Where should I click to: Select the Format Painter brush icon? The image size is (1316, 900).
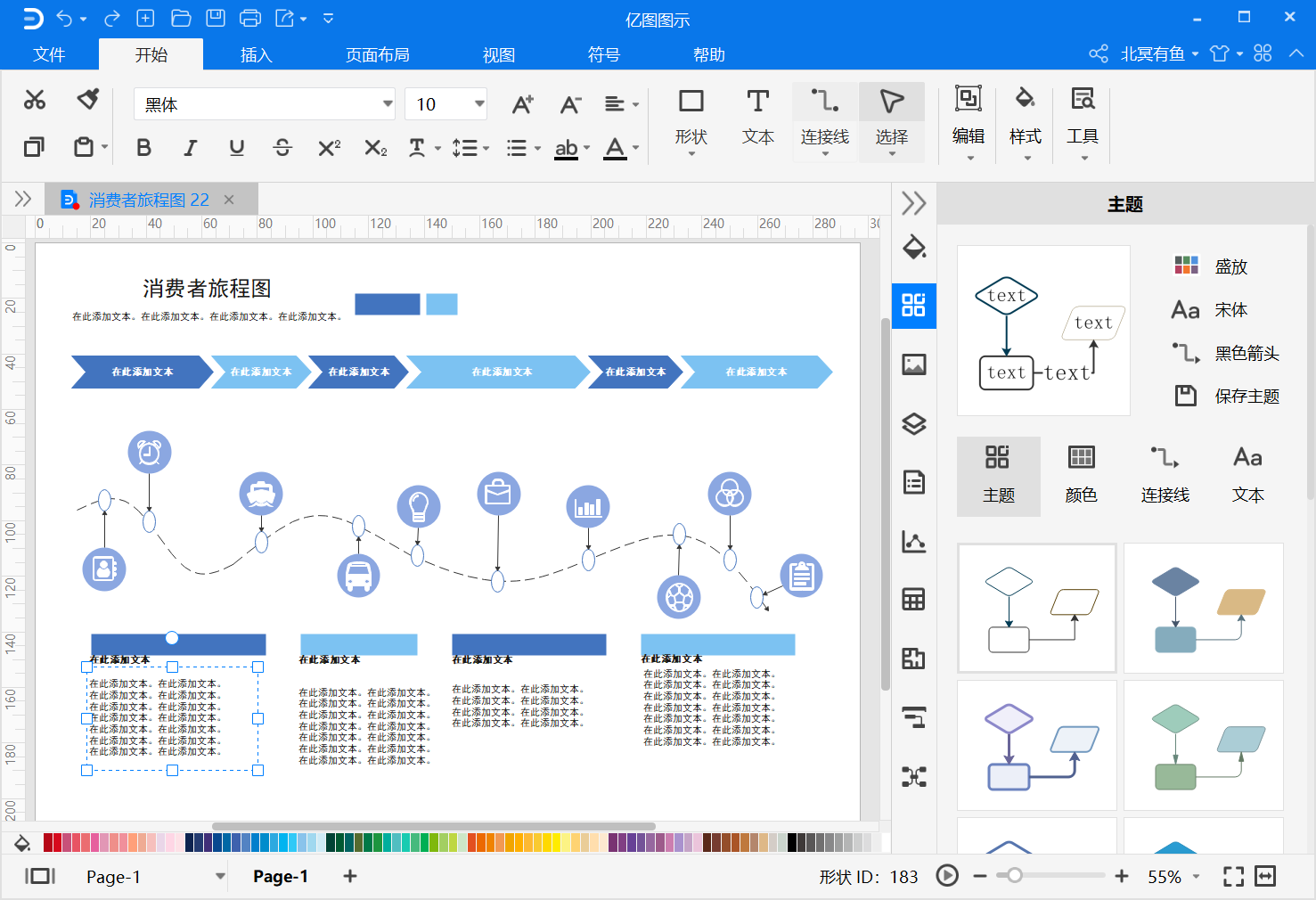point(88,99)
